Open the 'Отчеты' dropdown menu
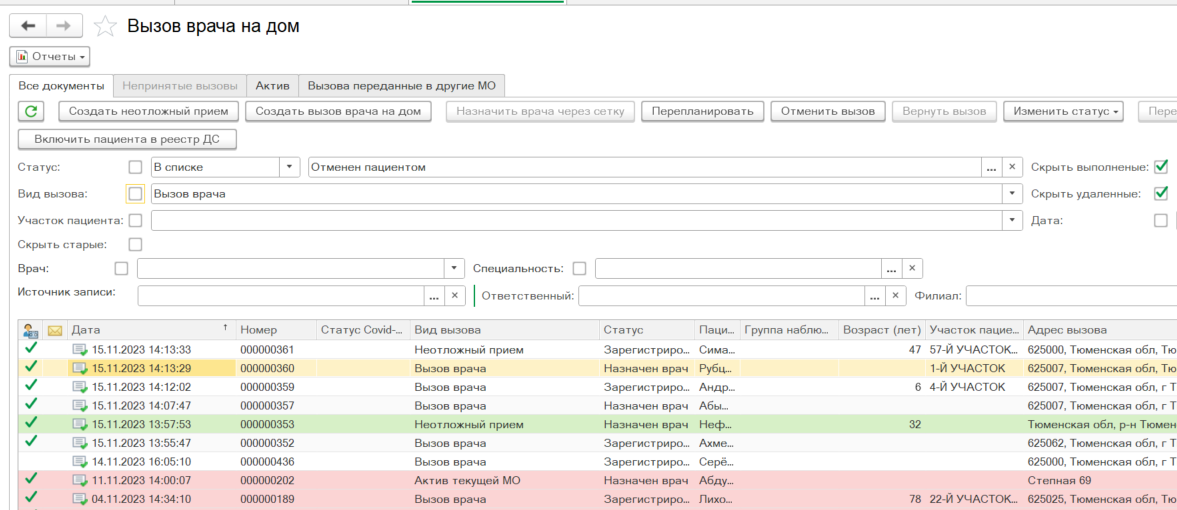This screenshot has height=510, width=1177. click(x=50, y=57)
